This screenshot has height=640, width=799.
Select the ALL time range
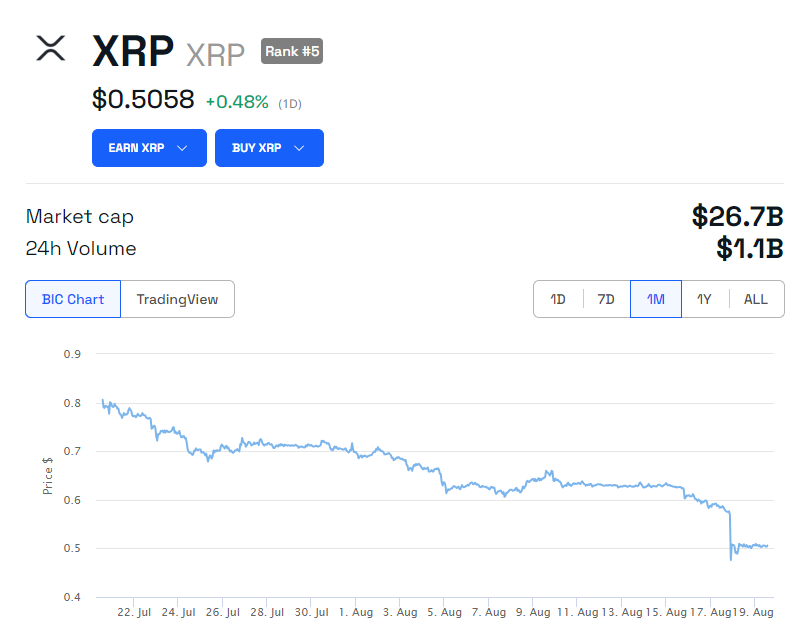coord(756,299)
